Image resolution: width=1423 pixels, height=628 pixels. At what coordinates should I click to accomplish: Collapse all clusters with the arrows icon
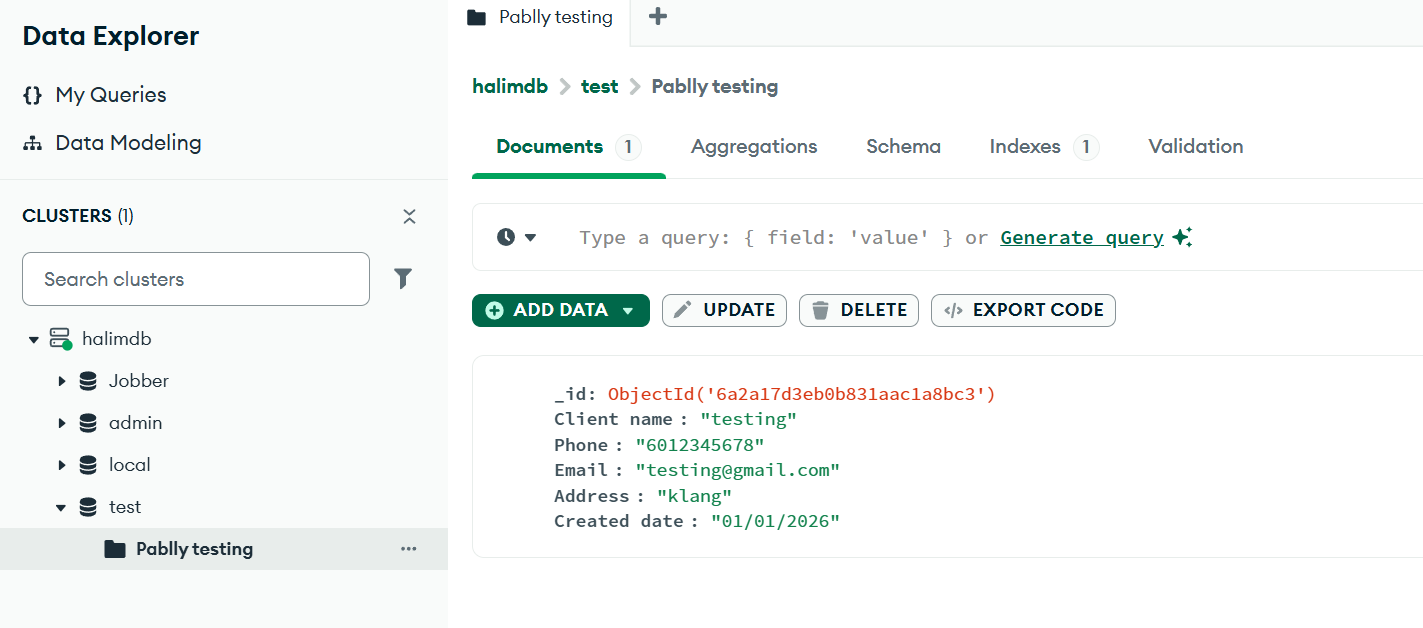click(x=409, y=216)
